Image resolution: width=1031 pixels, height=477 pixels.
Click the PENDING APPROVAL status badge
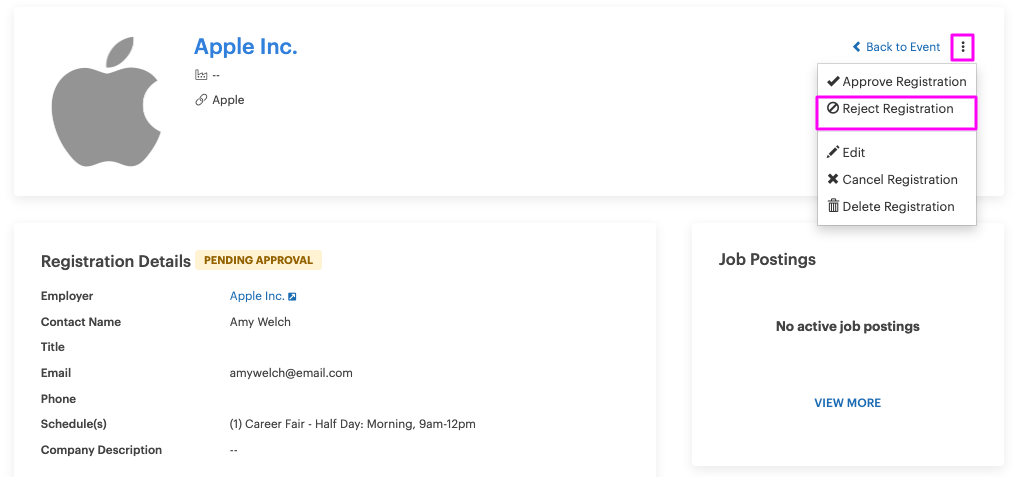click(x=258, y=260)
